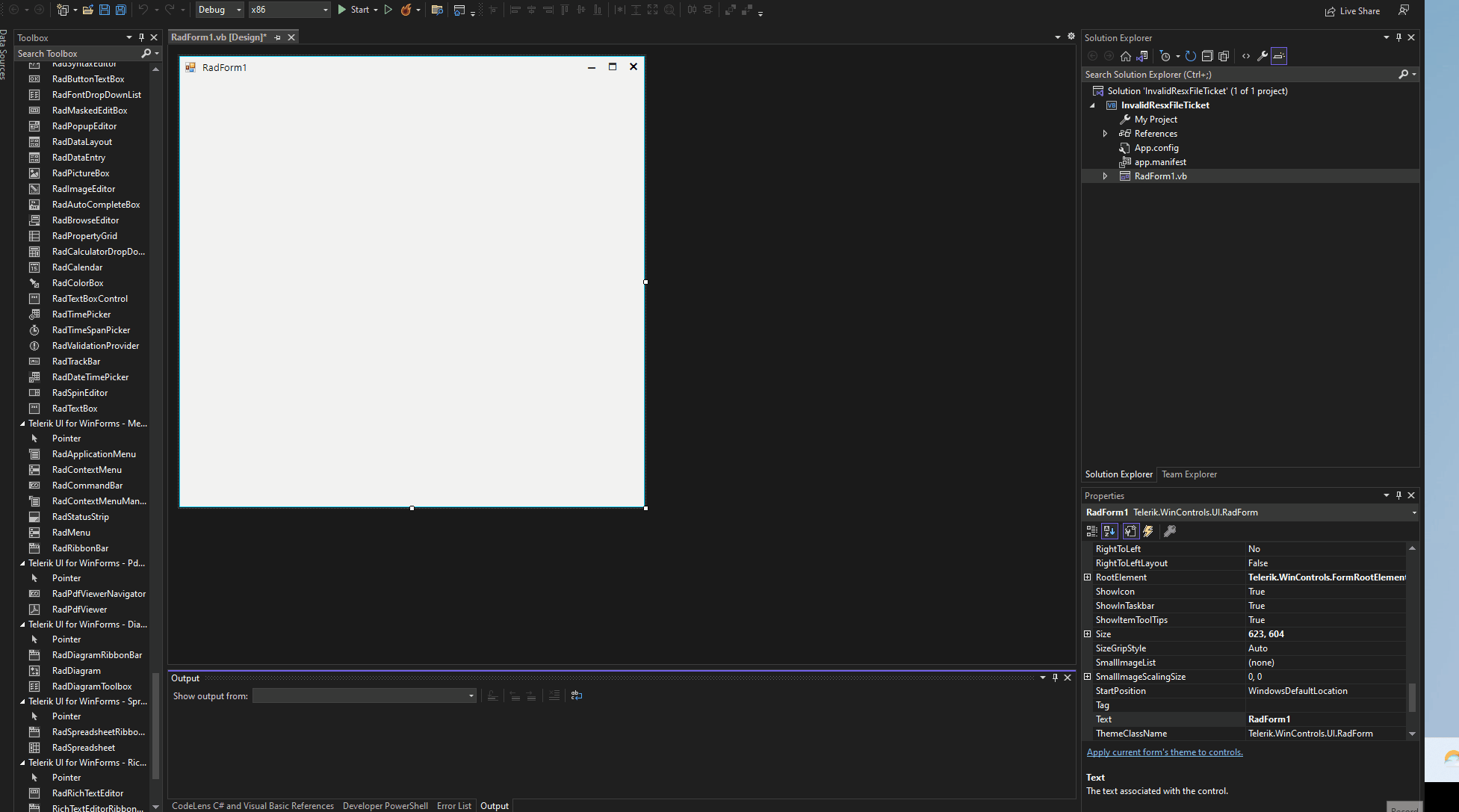The width and height of the screenshot is (1459, 812).
Task: Click the View Code icon in Solution Explorer
Action: (x=1245, y=56)
